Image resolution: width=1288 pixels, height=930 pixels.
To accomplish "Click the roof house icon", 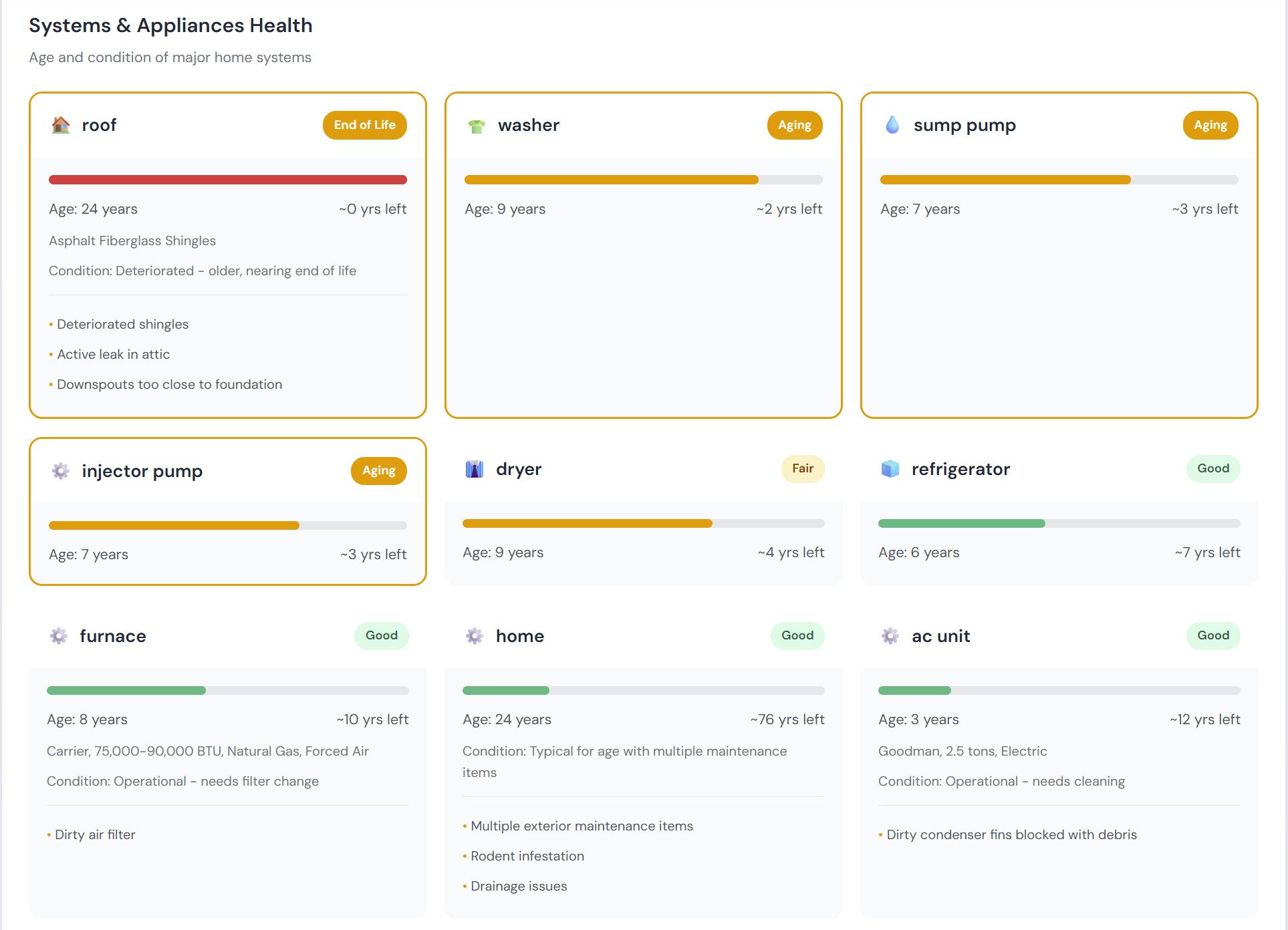I will 61,125.
